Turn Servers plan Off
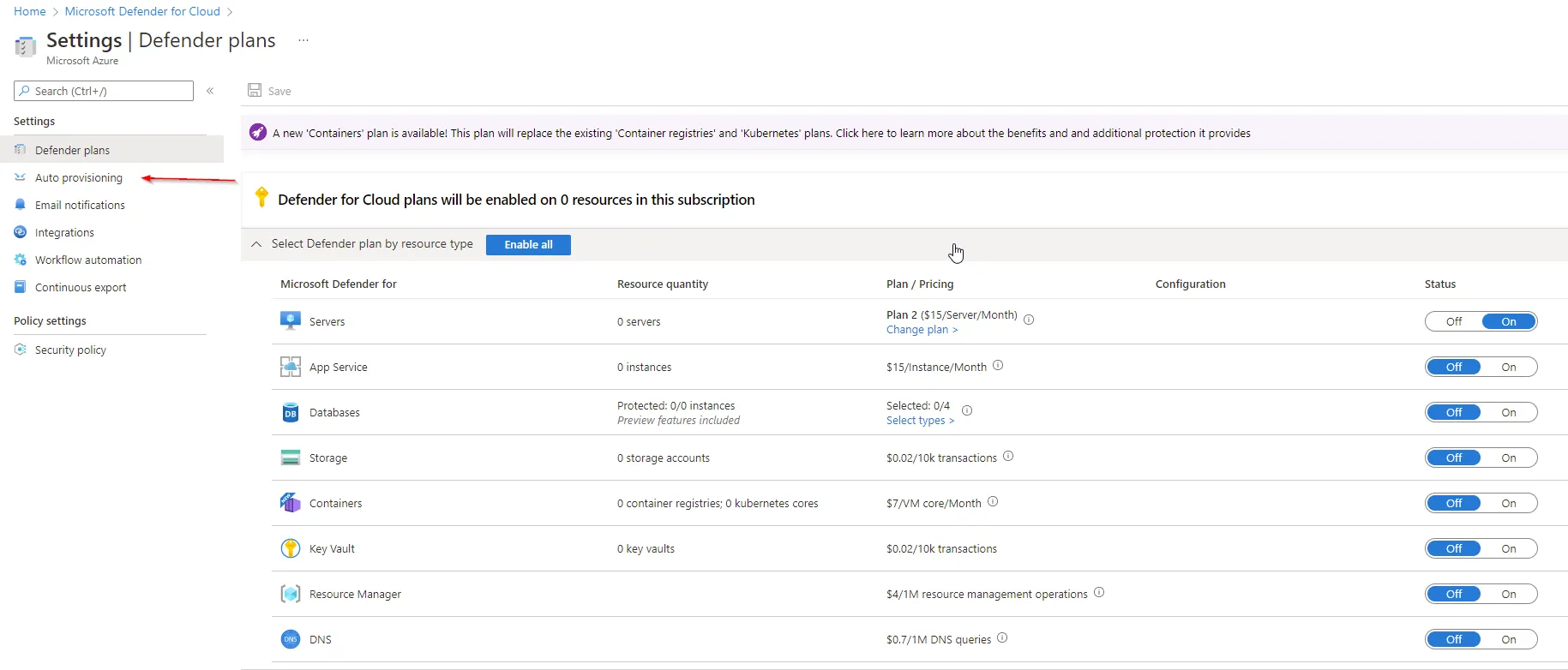1568x670 pixels. click(1454, 321)
